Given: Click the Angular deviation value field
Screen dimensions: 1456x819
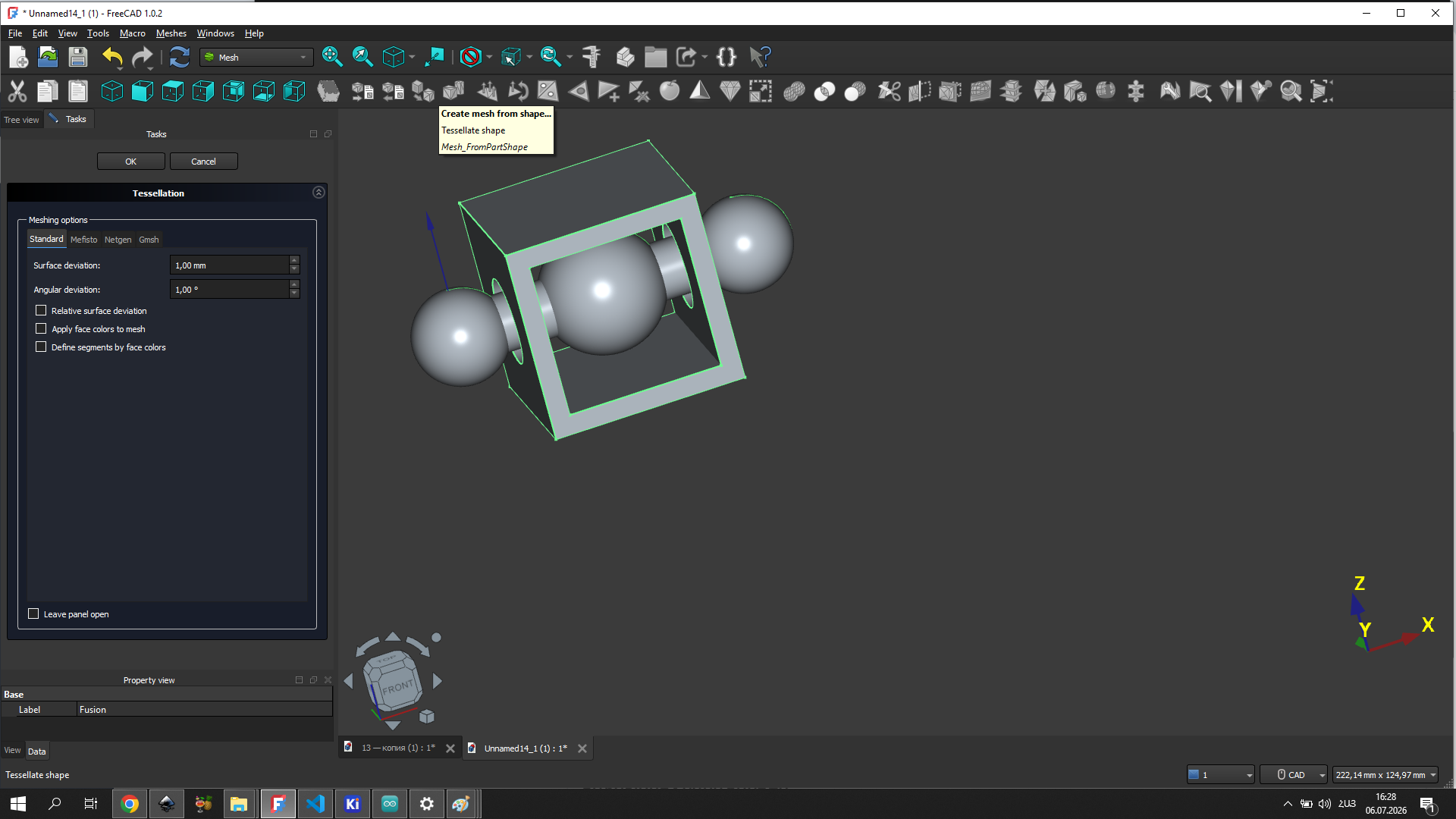Looking at the screenshot, I should pos(229,290).
